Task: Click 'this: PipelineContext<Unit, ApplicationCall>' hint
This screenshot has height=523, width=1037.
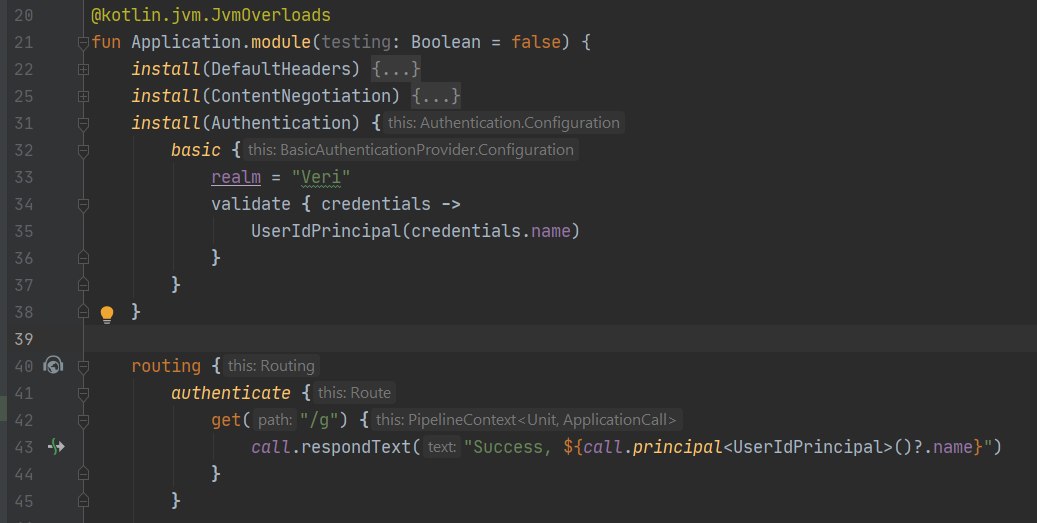Action: pos(526,420)
